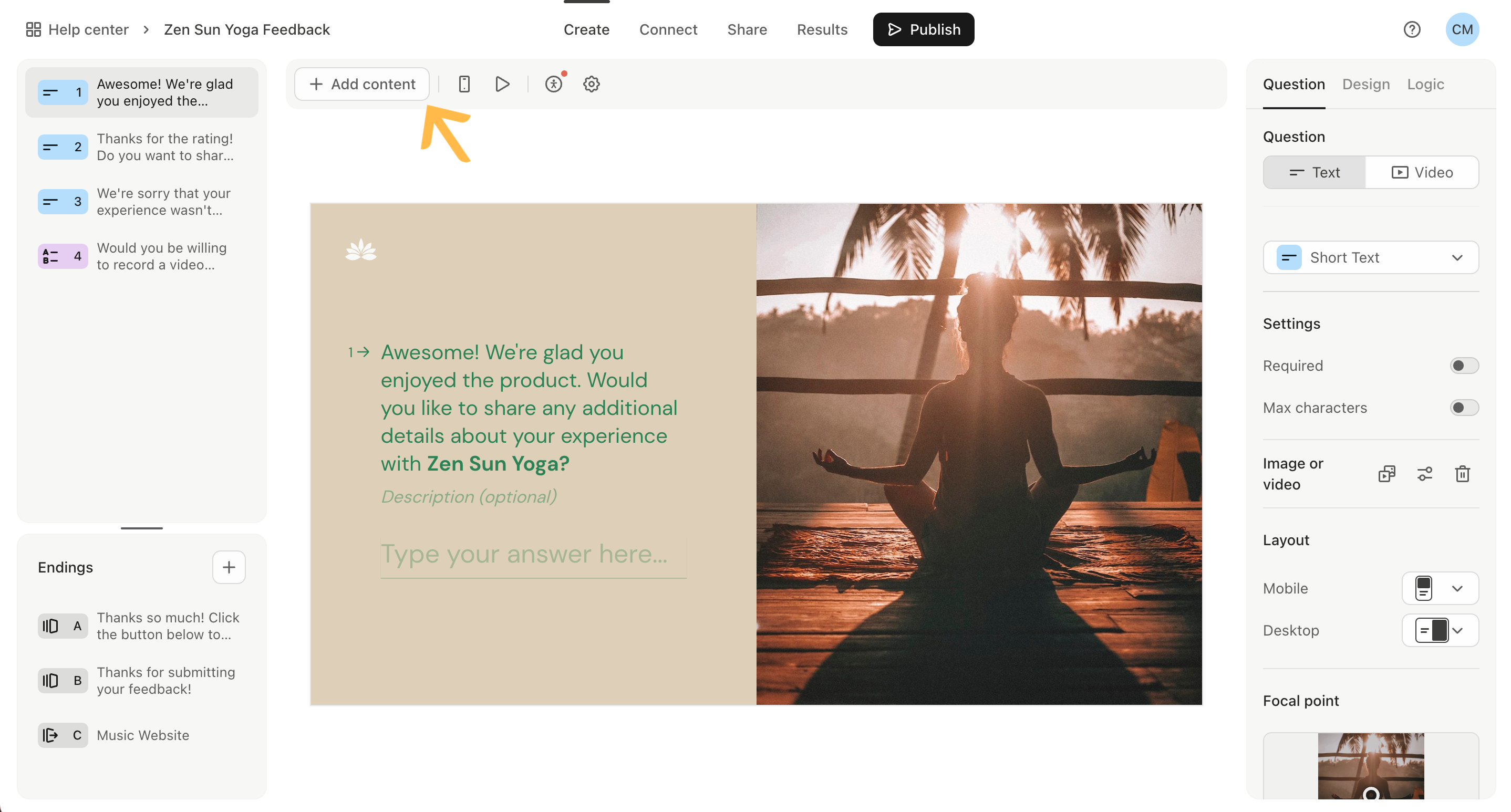Delete image with trash icon

click(x=1462, y=474)
